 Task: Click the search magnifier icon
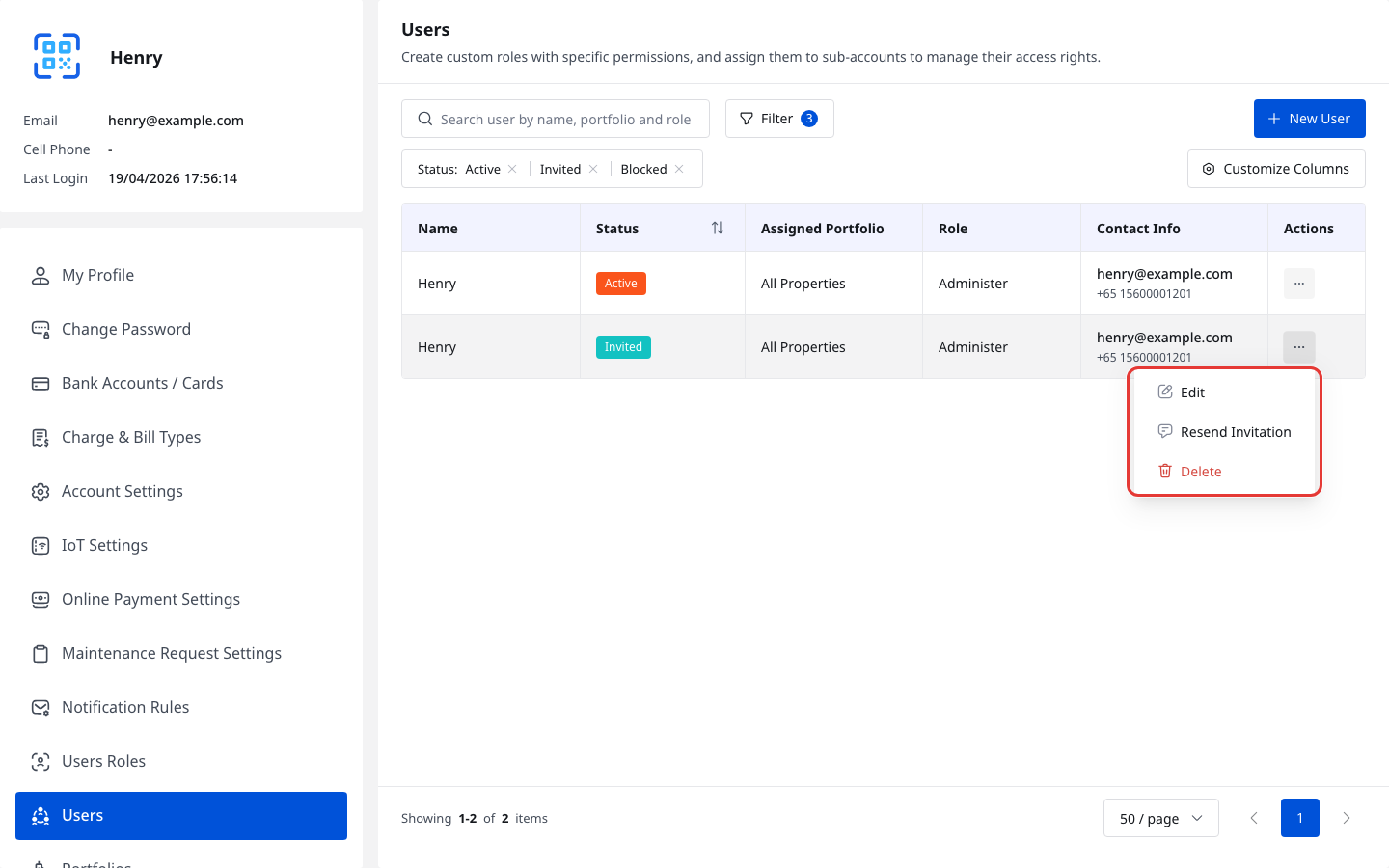point(424,119)
